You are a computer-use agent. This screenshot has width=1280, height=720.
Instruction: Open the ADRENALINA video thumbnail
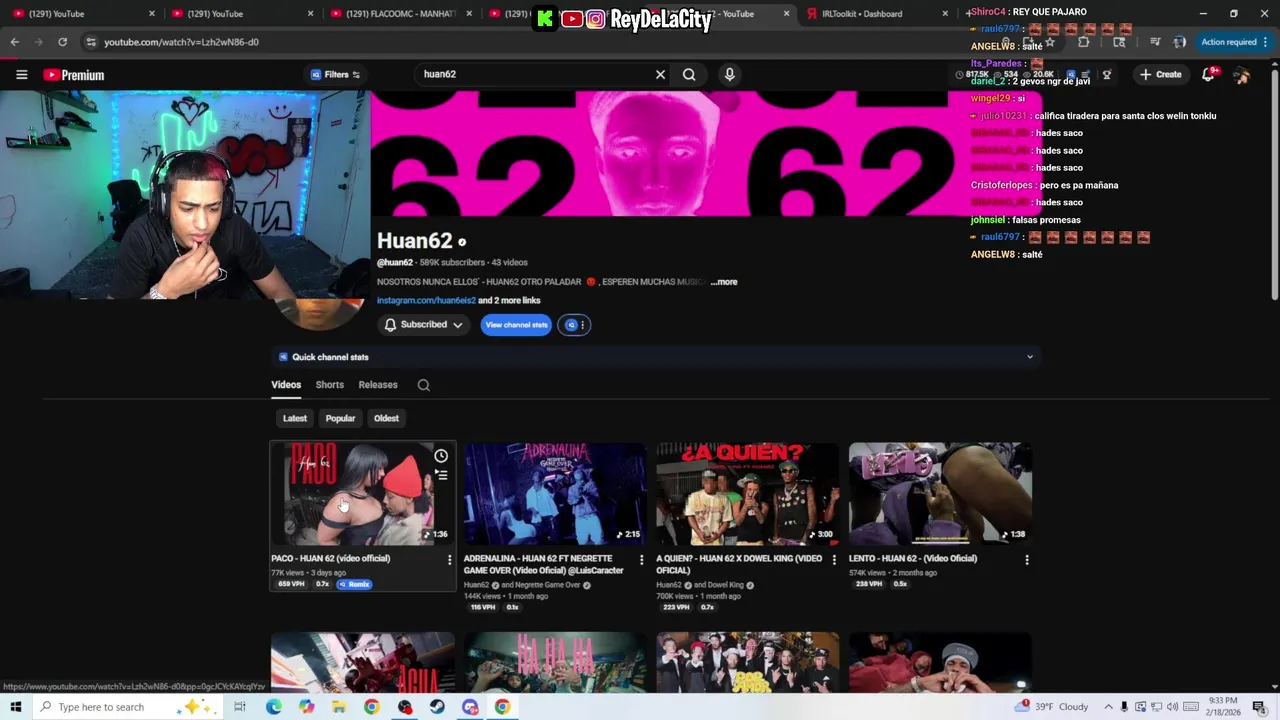point(555,494)
